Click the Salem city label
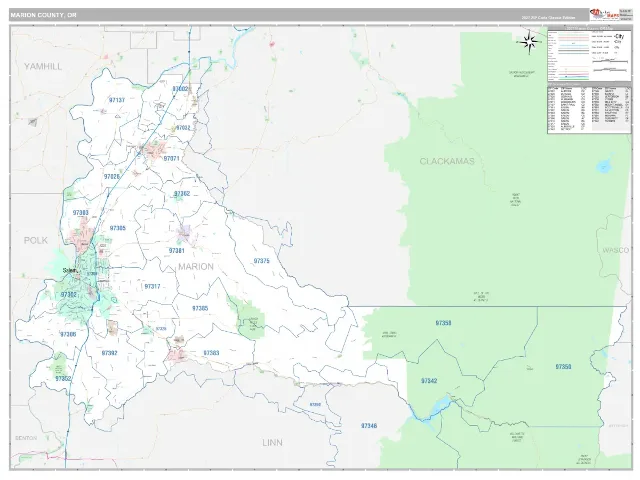Image resolution: width=640 pixels, height=480 pixels. [69, 270]
